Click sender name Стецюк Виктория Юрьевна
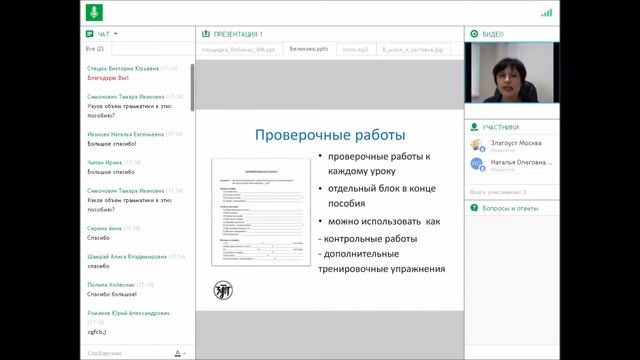 (123, 68)
